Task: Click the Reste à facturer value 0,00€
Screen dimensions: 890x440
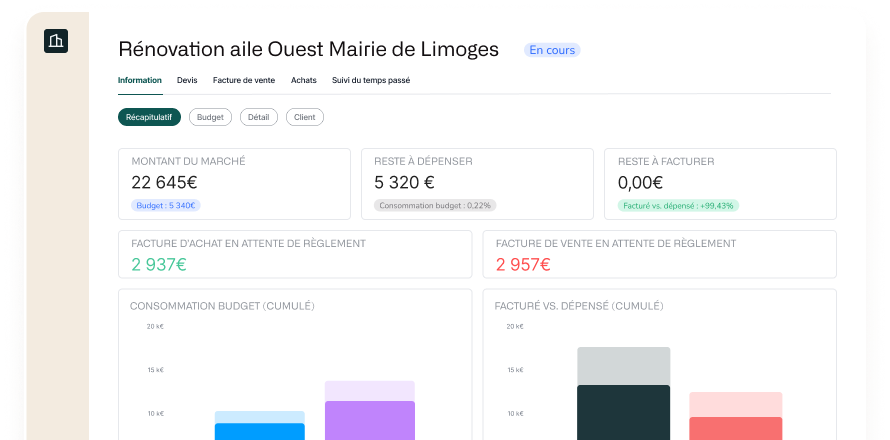Action: click(x=640, y=182)
